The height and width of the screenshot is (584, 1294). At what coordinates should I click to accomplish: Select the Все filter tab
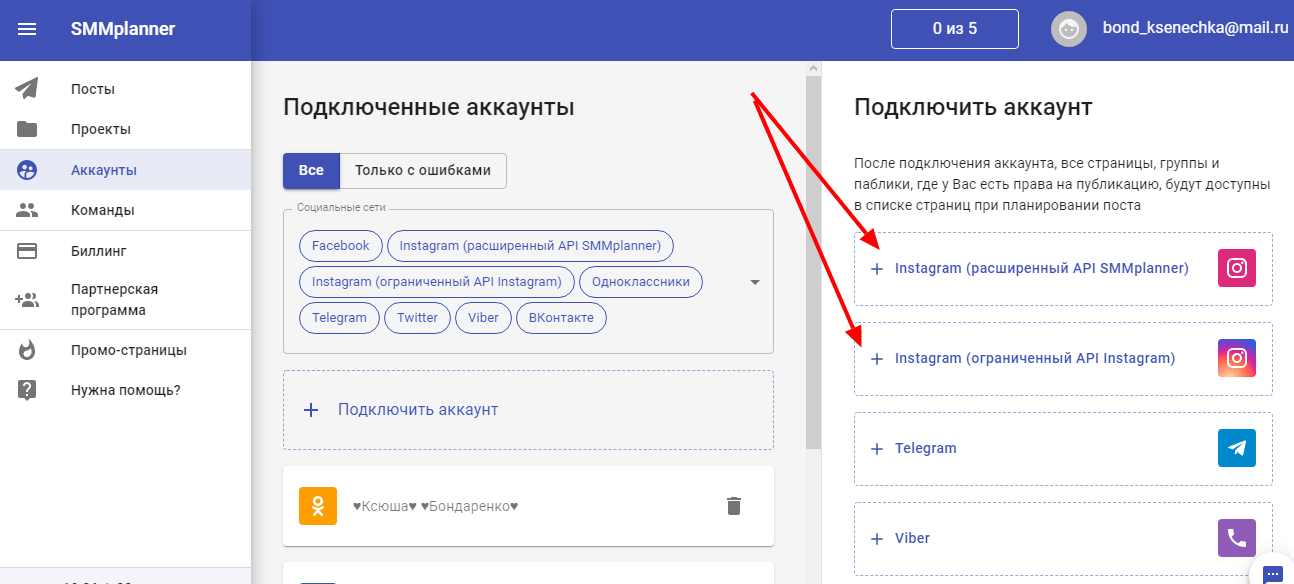tap(311, 170)
